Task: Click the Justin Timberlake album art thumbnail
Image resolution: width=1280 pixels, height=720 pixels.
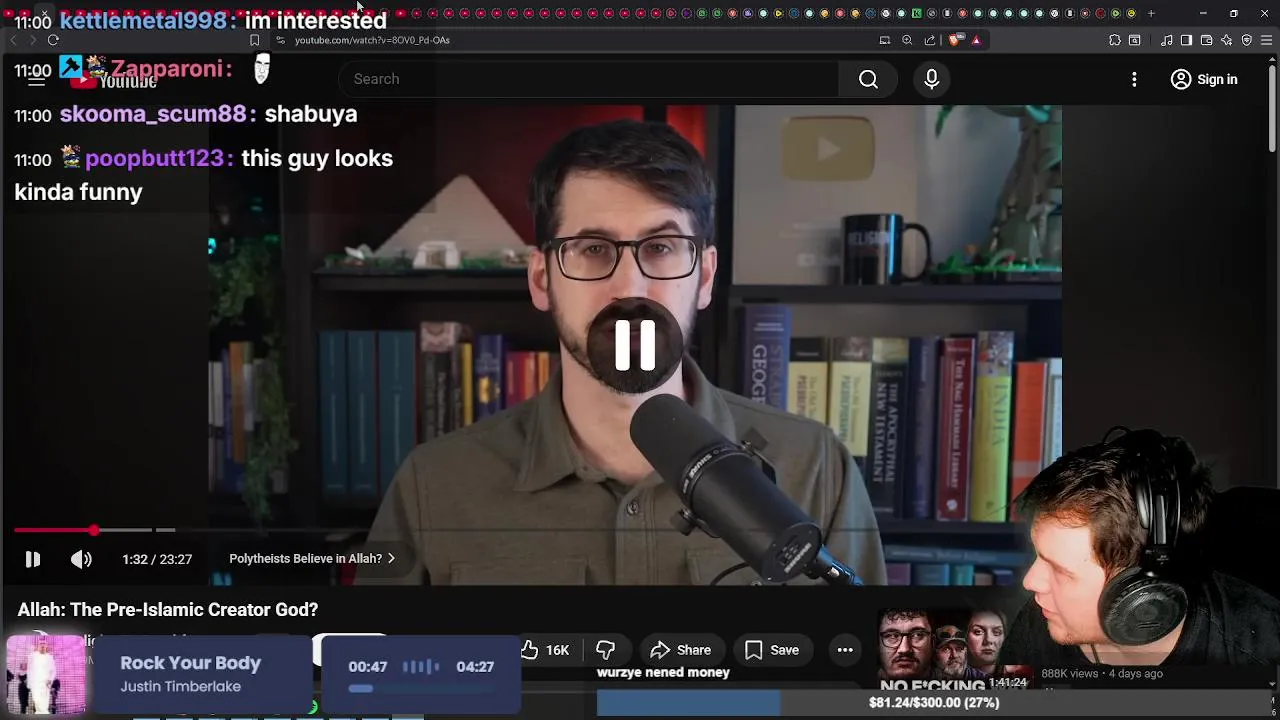Action: 46,675
